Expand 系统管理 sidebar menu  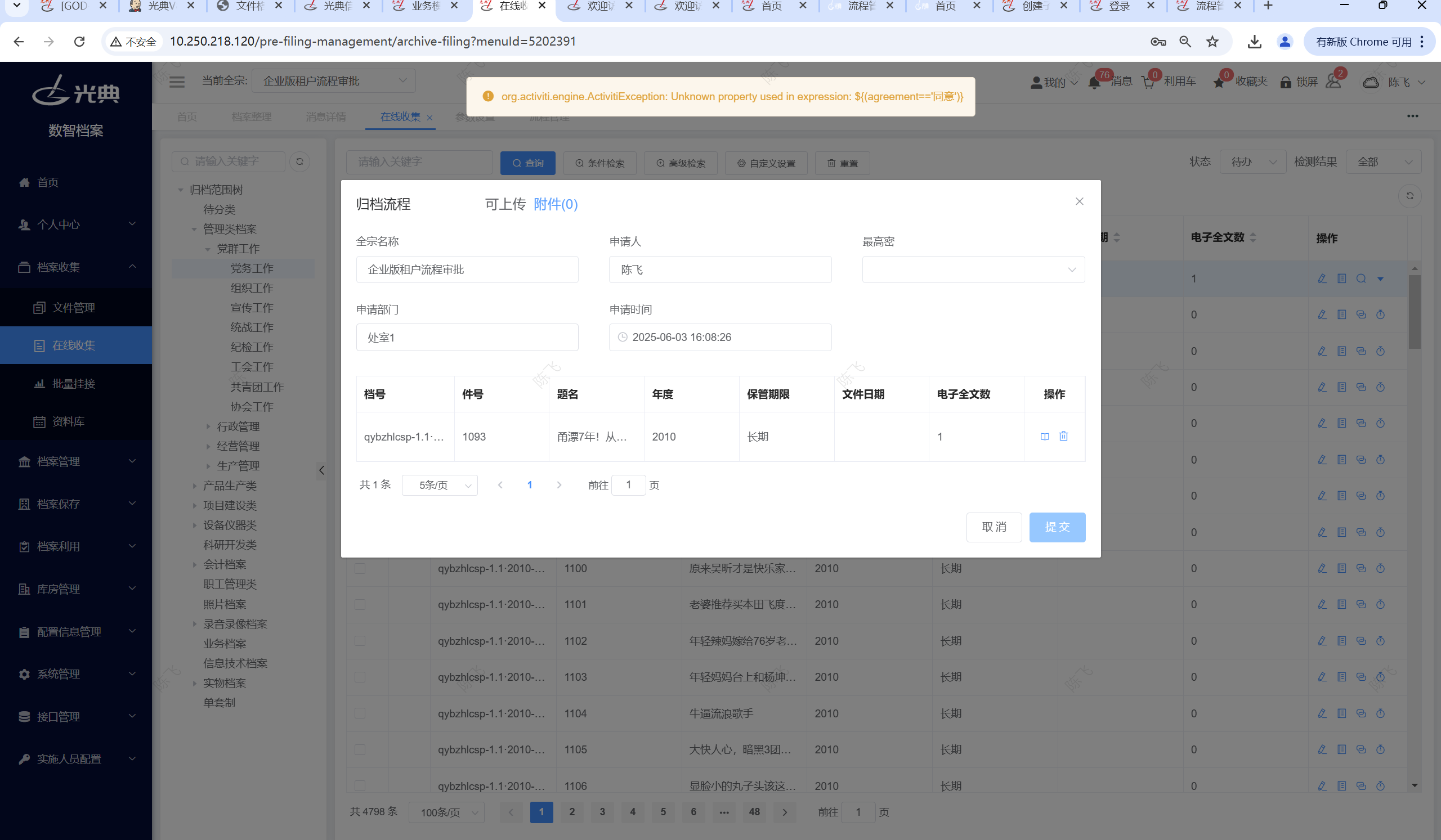[x=75, y=673]
